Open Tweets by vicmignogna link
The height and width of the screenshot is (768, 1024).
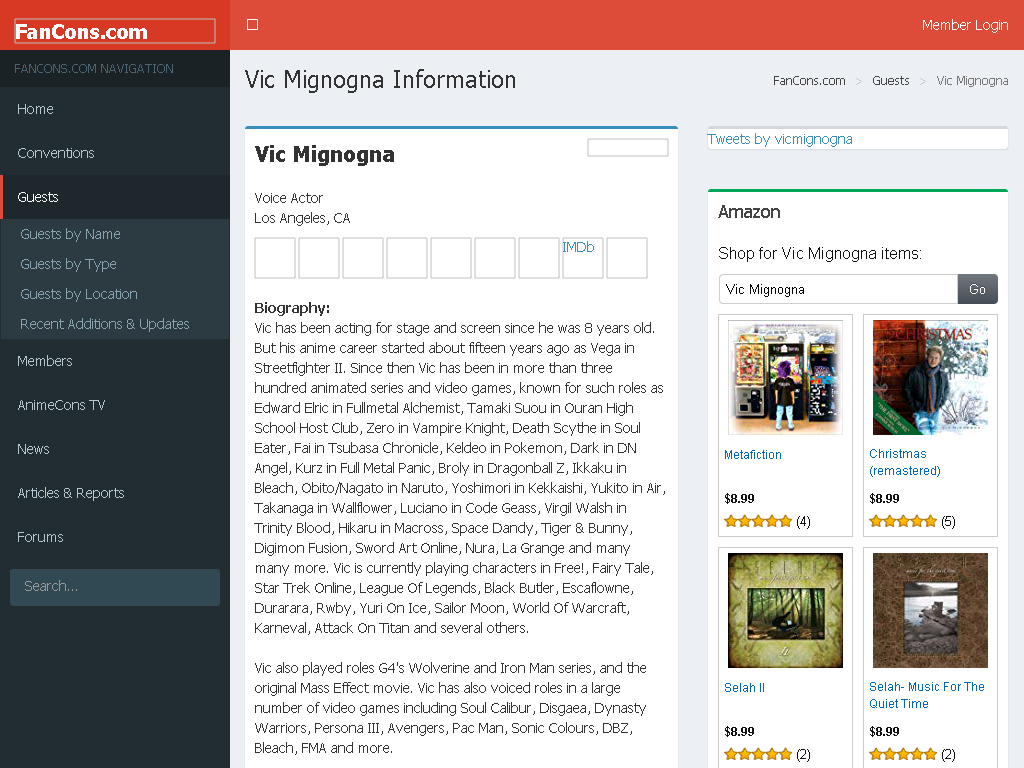point(780,139)
